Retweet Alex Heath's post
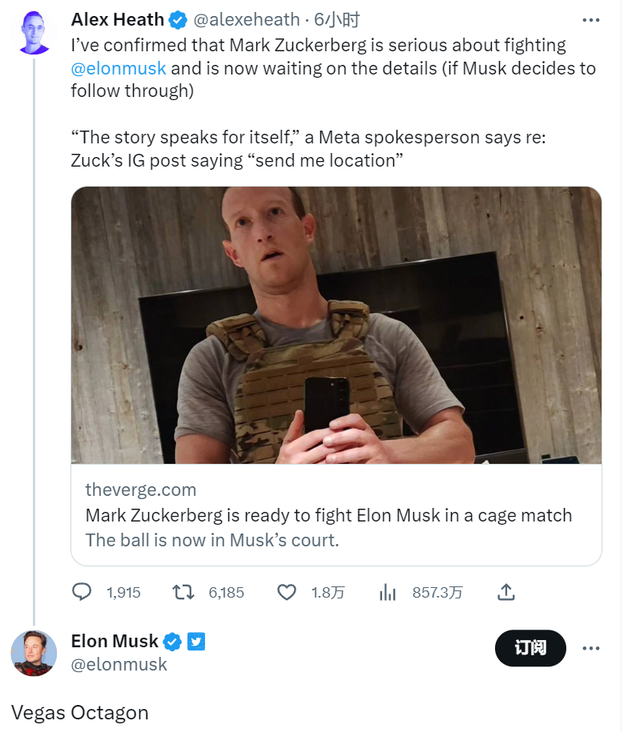The height and width of the screenshot is (733, 640). tap(184, 592)
